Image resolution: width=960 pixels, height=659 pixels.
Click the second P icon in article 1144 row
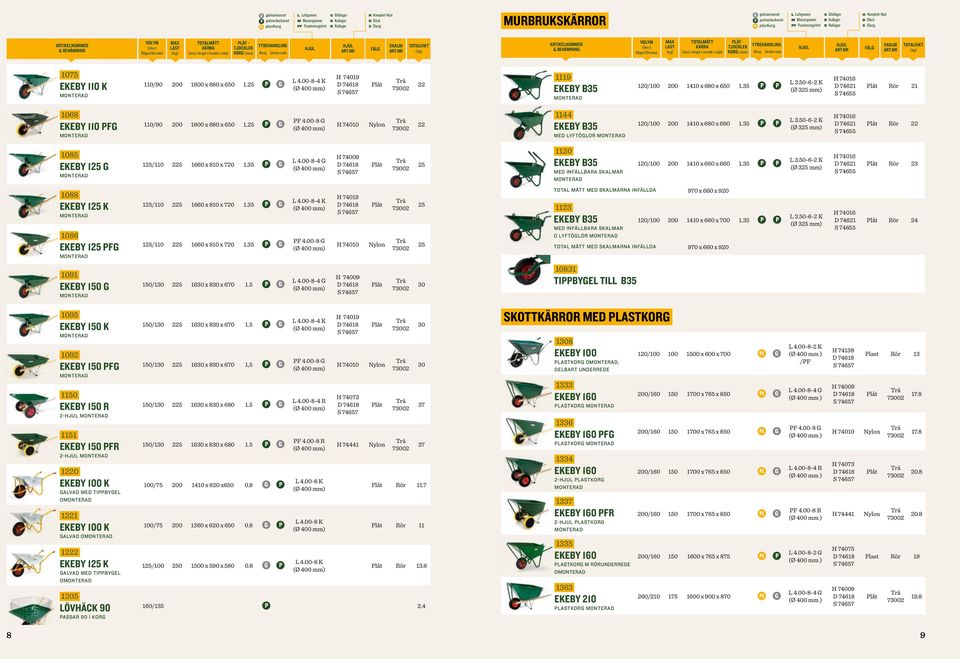point(777,123)
